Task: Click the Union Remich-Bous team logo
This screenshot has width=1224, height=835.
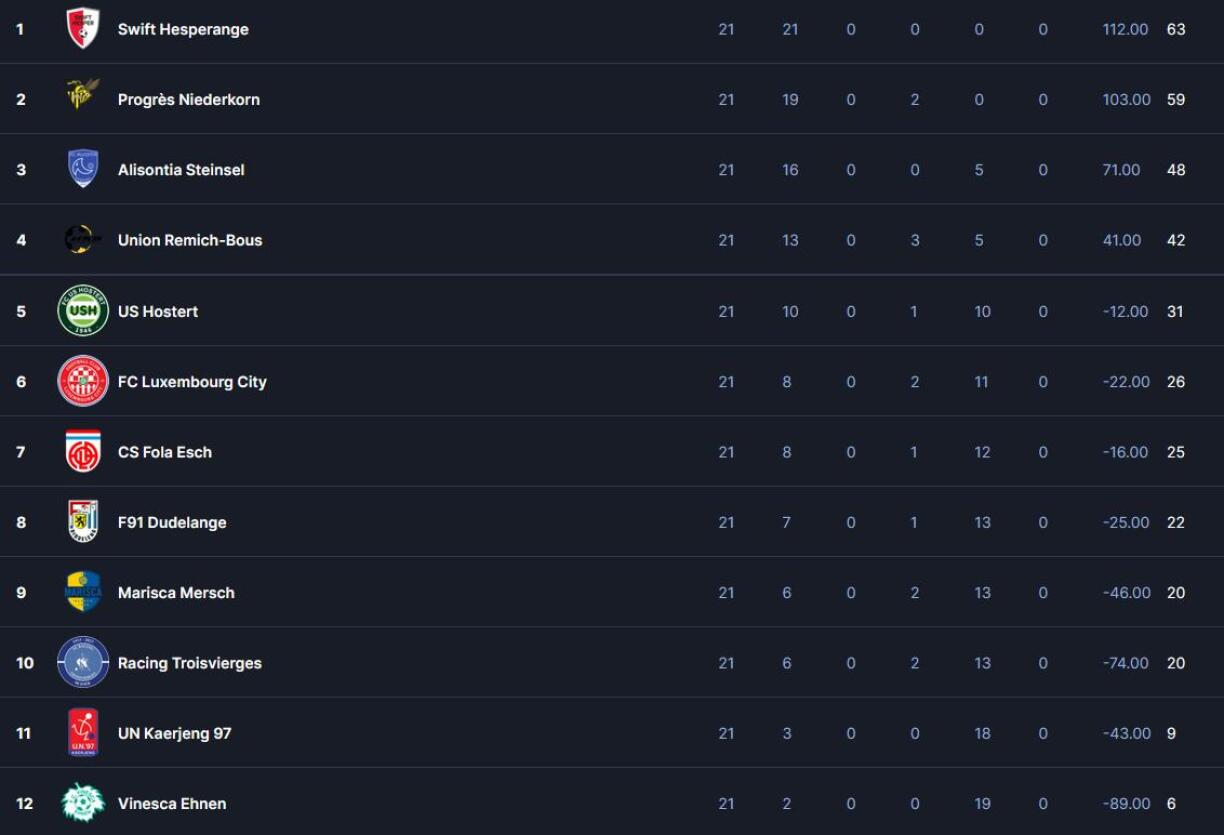Action: click(x=83, y=240)
